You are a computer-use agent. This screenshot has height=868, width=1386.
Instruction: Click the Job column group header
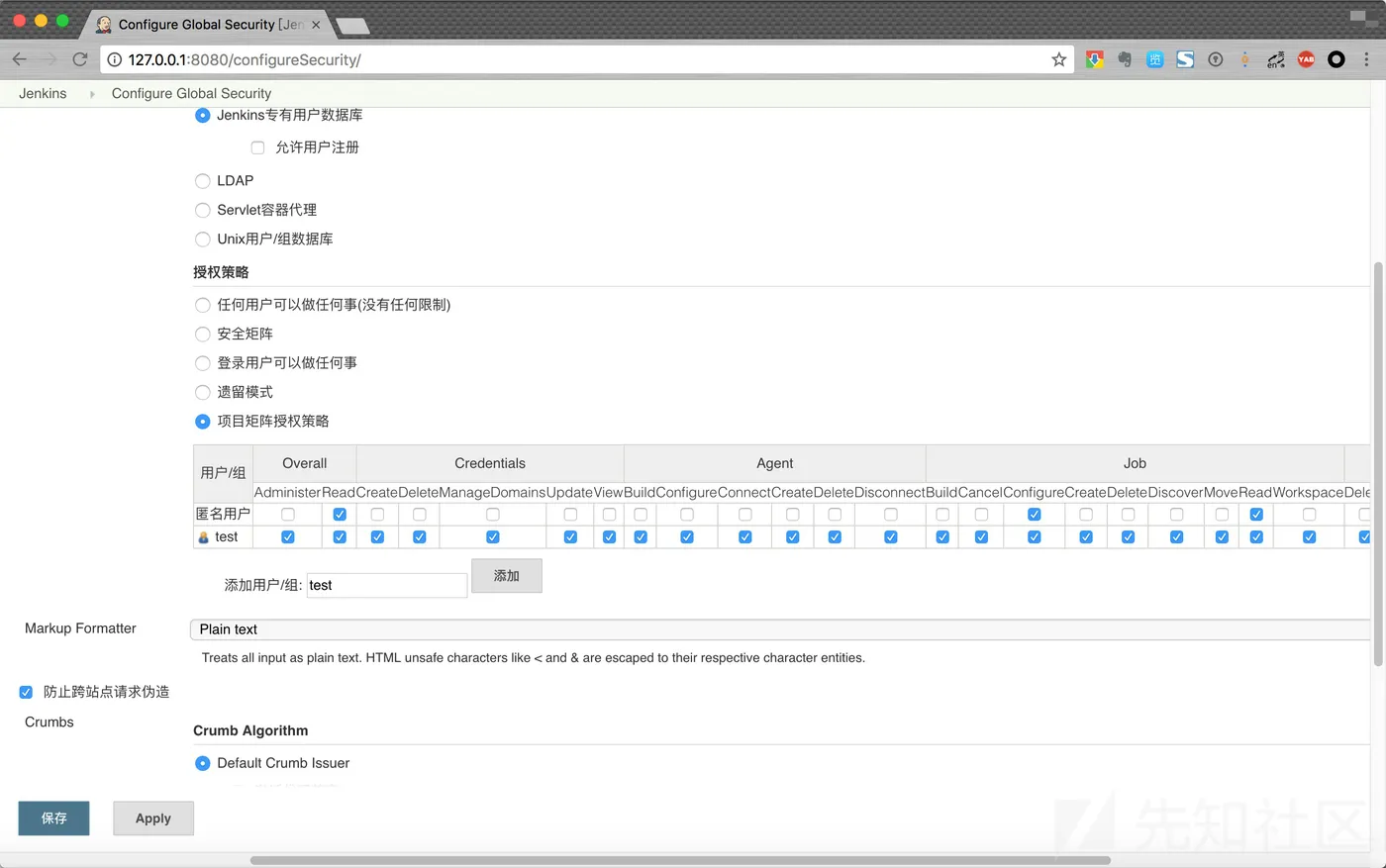click(1135, 463)
